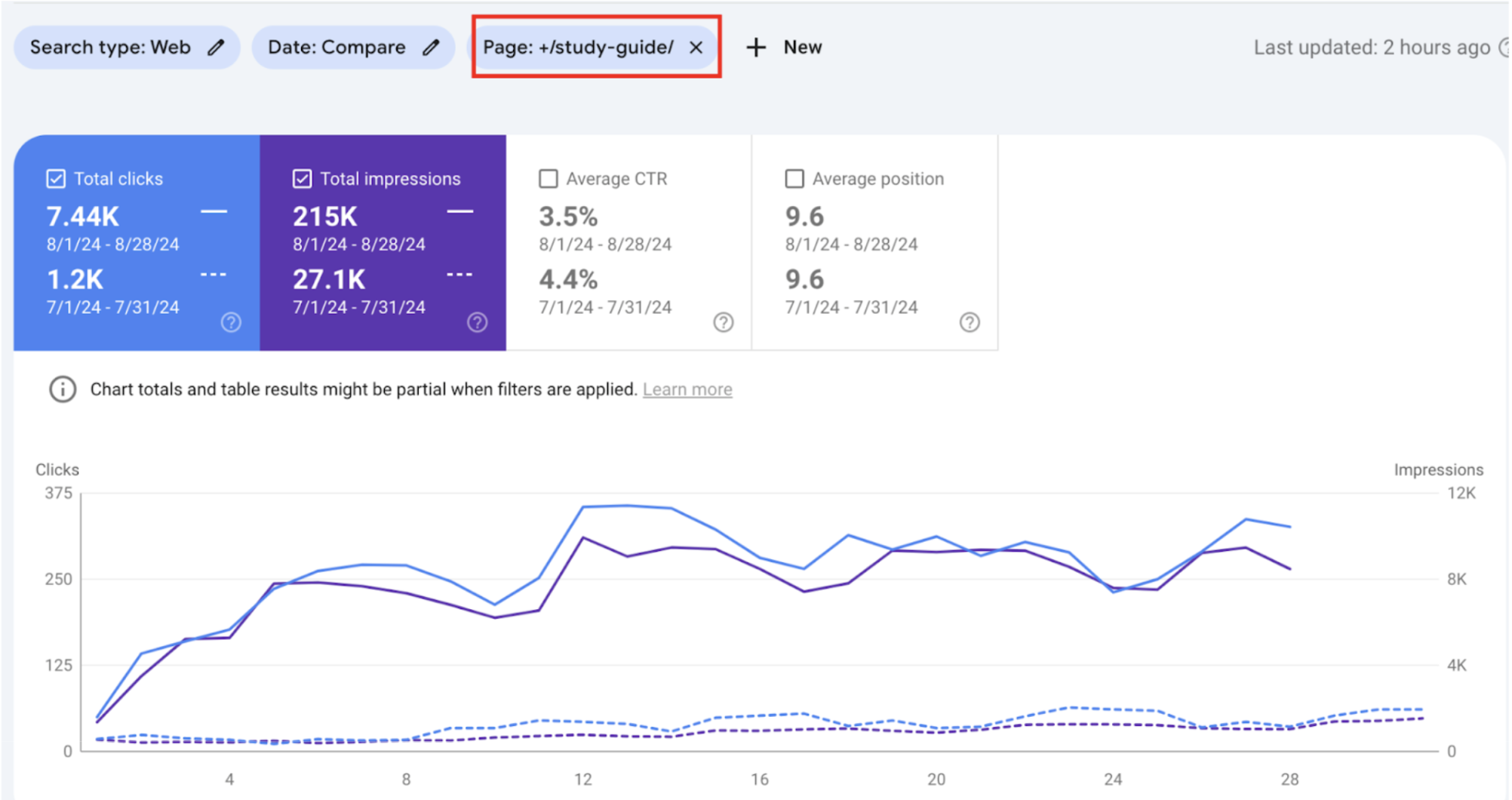Open help icon on Total clicks card

coord(231,322)
